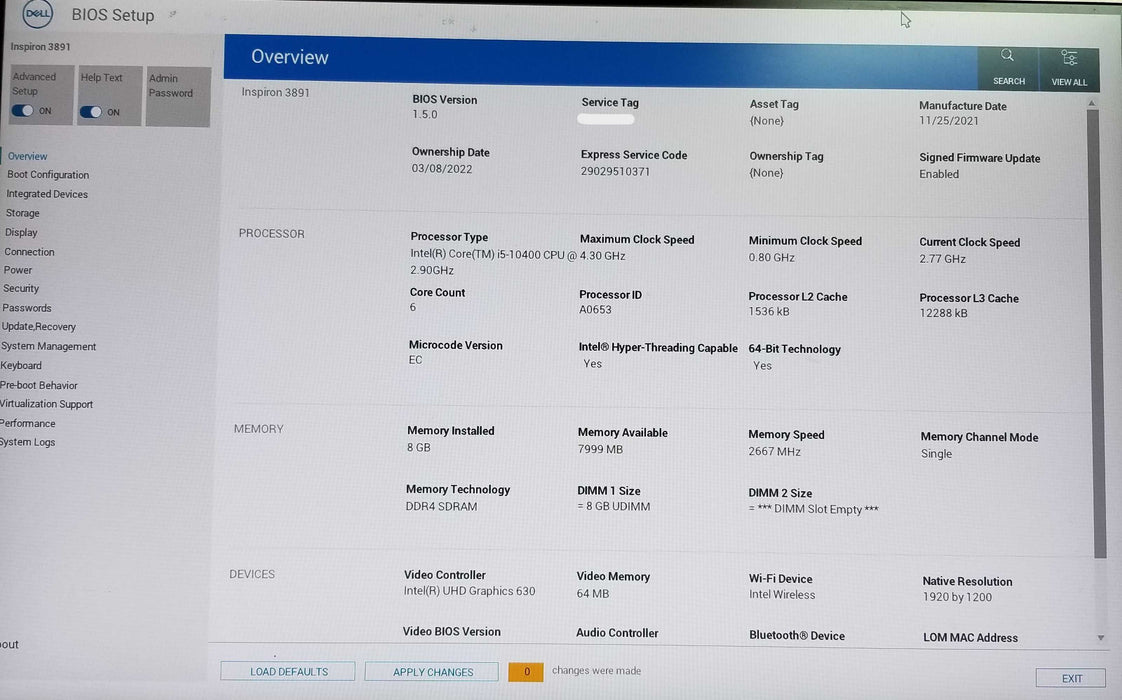Click the Dell logo icon
This screenshot has width=1122, height=700.
(37, 13)
